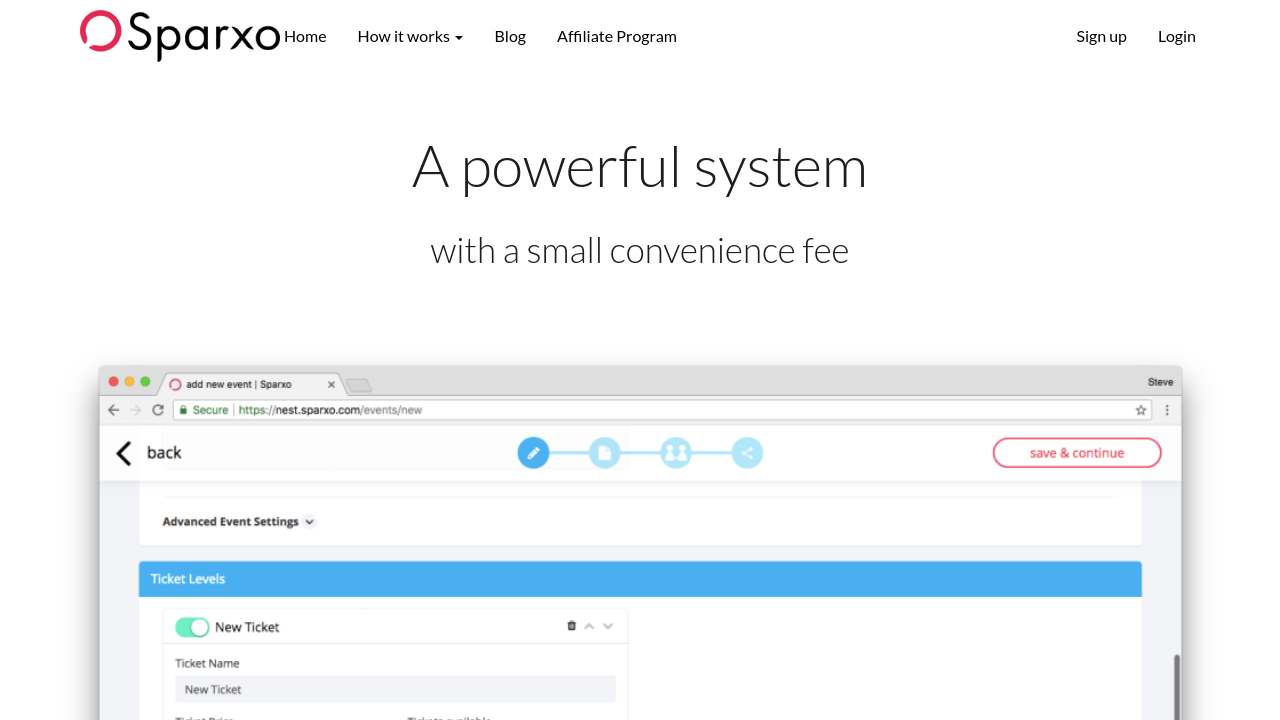Image resolution: width=1280 pixels, height=720 pixels.
Task: Go to the Home menu item
Action: point(305,36)
